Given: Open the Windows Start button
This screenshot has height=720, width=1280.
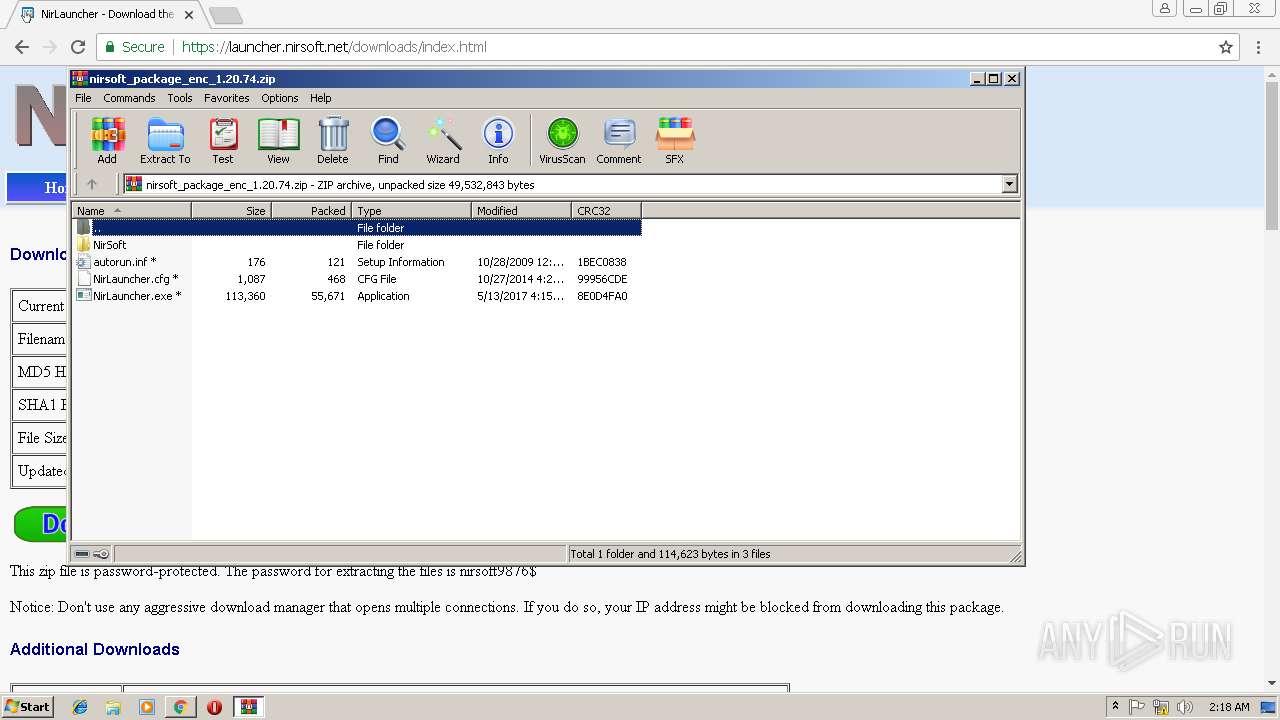Looking at the screenshot, I should click(x=28, y=707).
